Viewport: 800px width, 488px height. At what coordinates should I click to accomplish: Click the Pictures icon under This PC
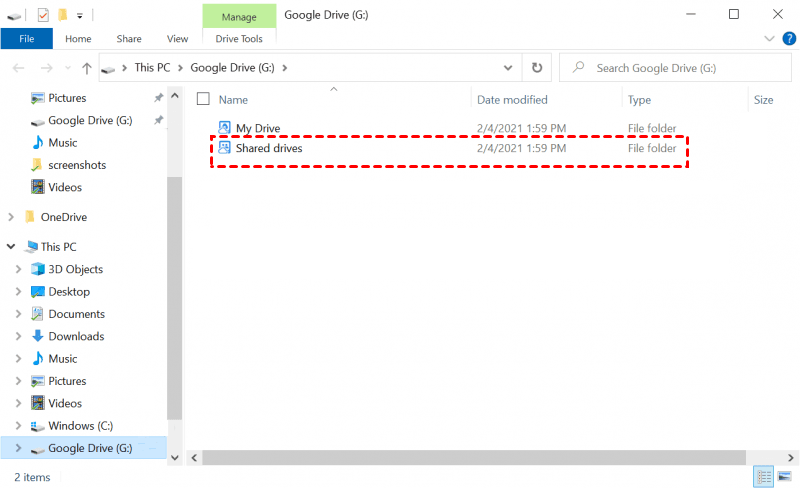38,381
